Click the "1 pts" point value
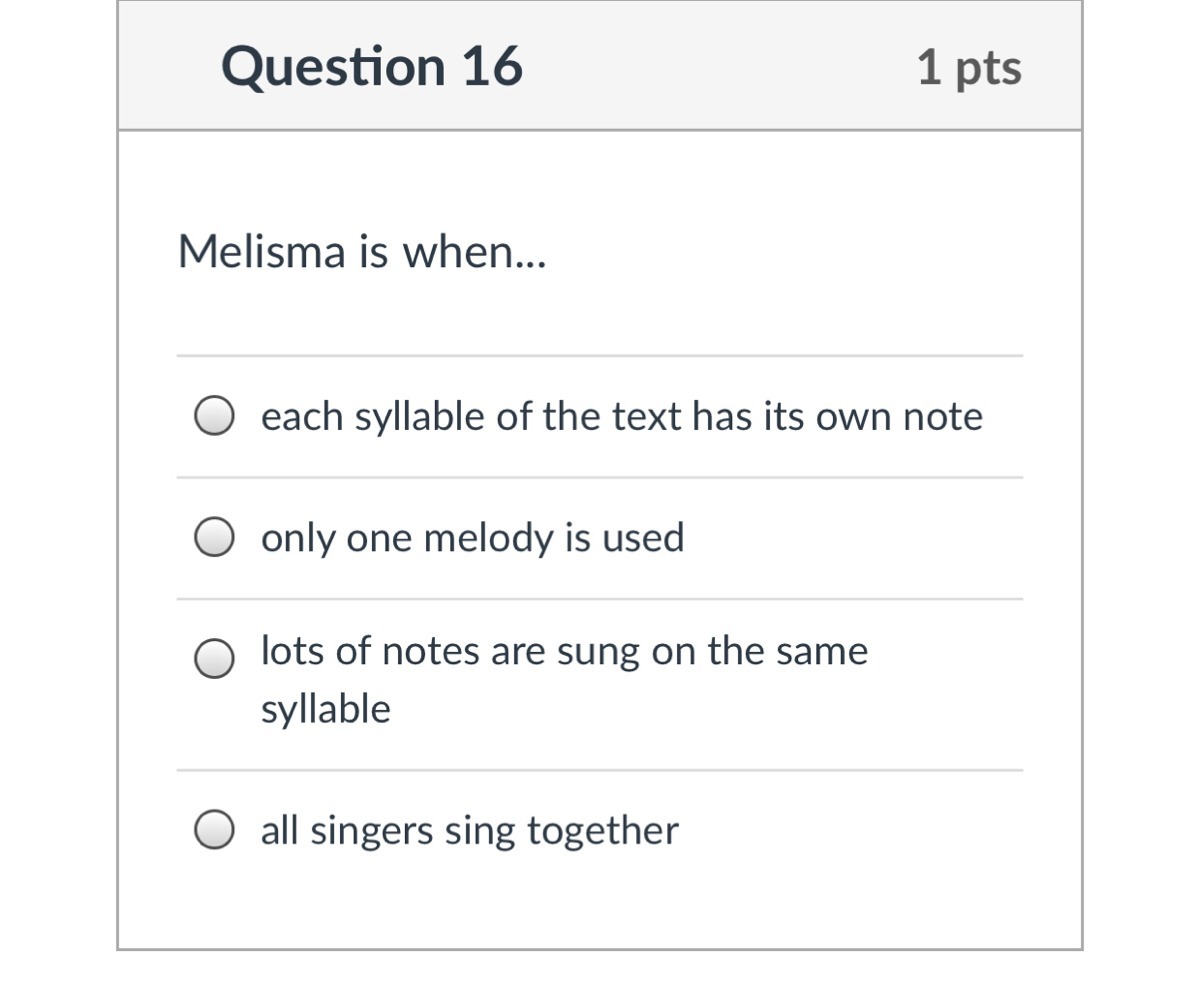 coord(968,68)
